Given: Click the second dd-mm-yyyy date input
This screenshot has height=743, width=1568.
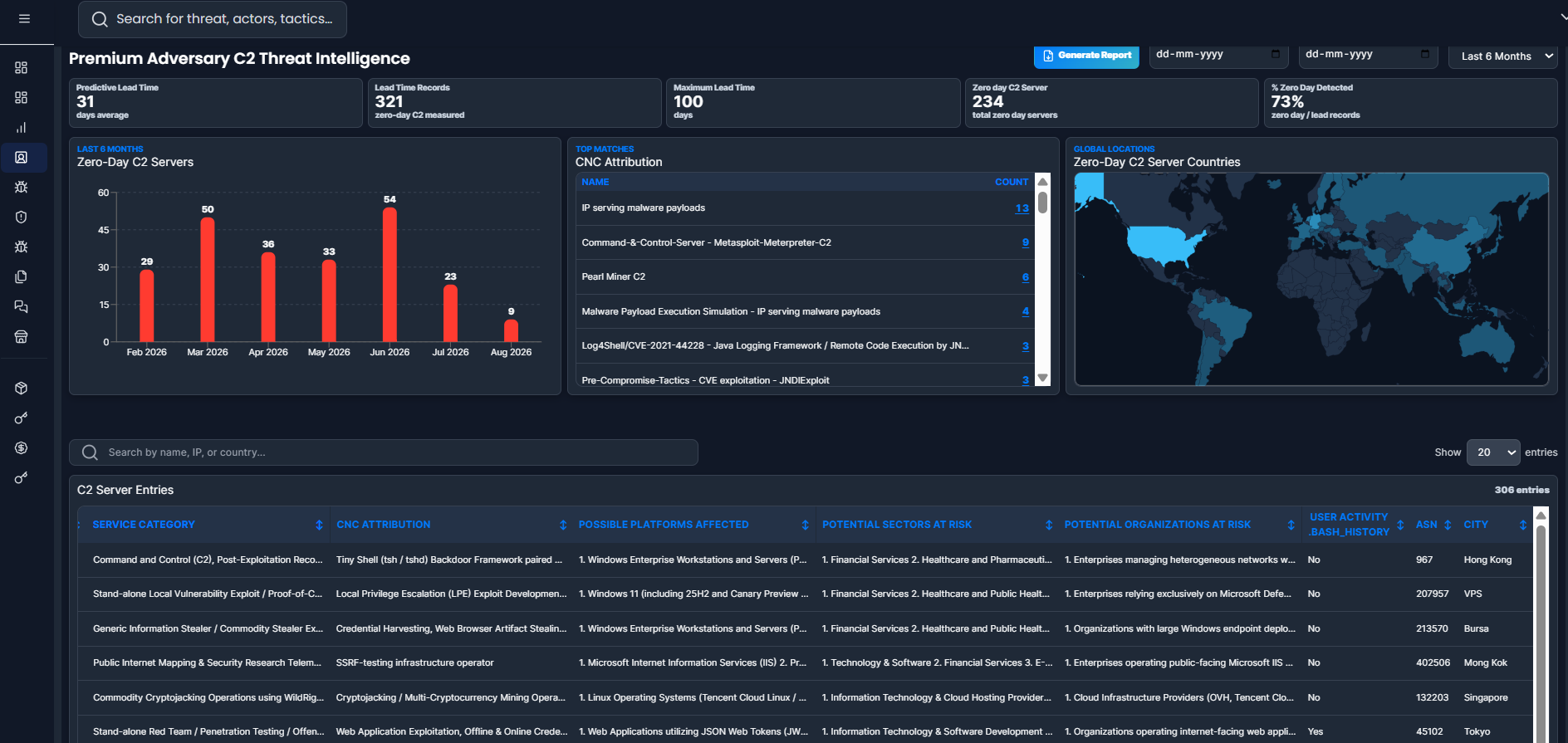Looking at the screenshot, I should 1368,55.
